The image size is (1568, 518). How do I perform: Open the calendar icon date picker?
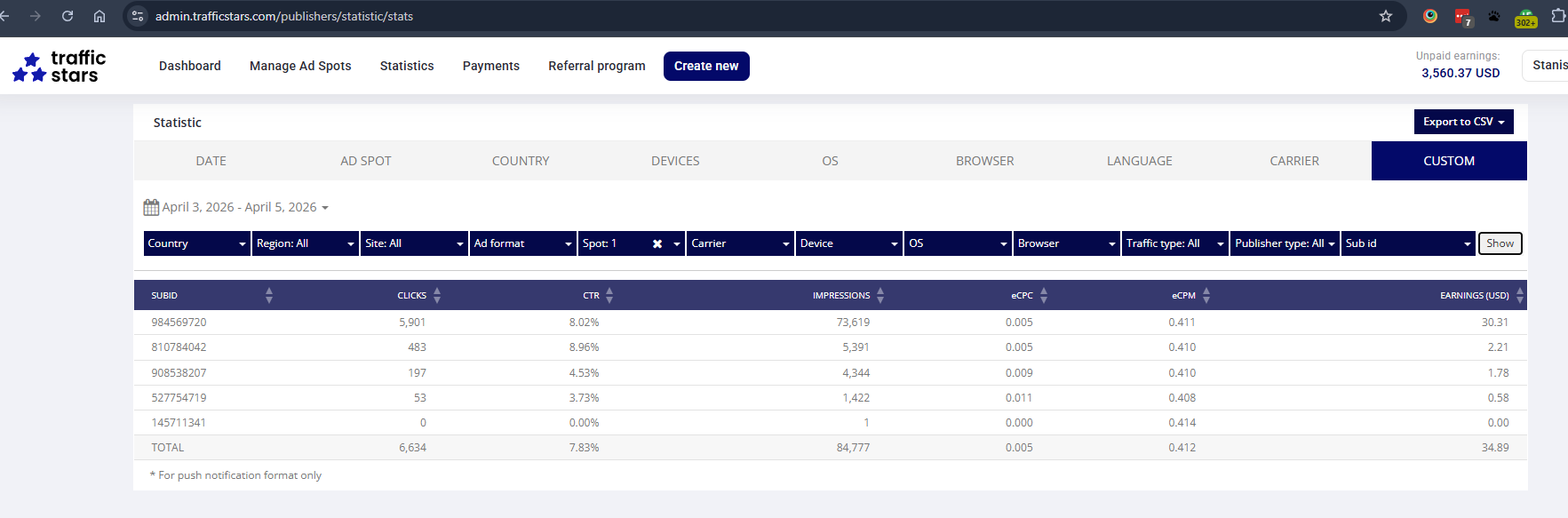click(151, 207)
